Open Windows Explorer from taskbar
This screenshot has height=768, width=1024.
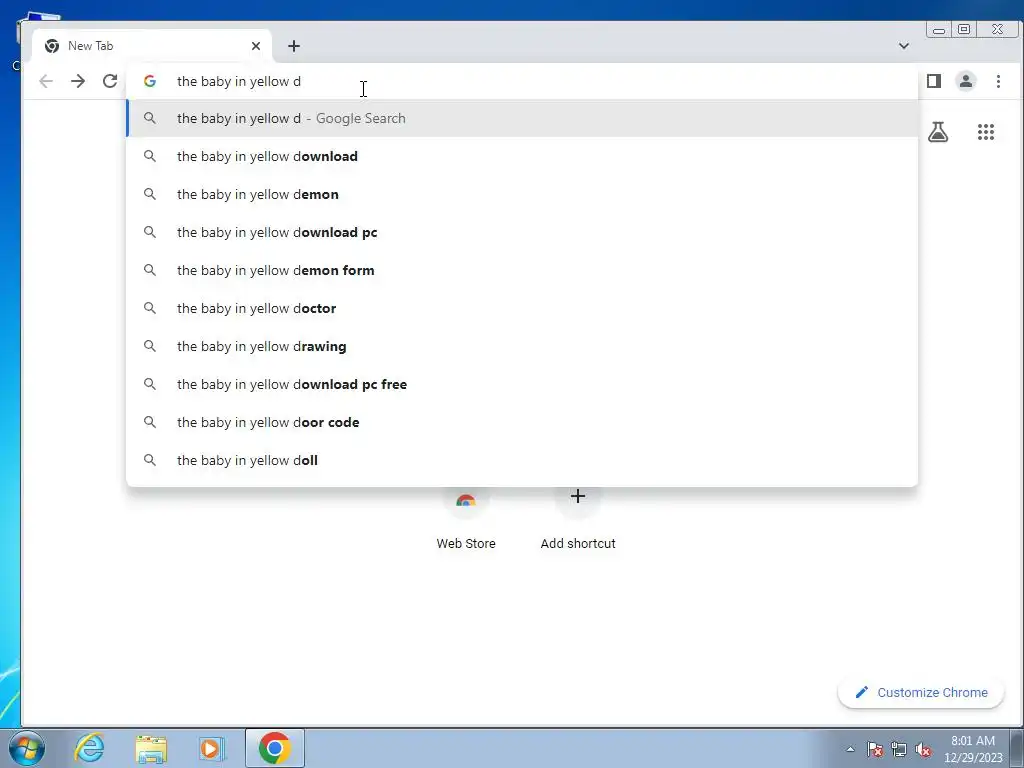pos(151,748)
